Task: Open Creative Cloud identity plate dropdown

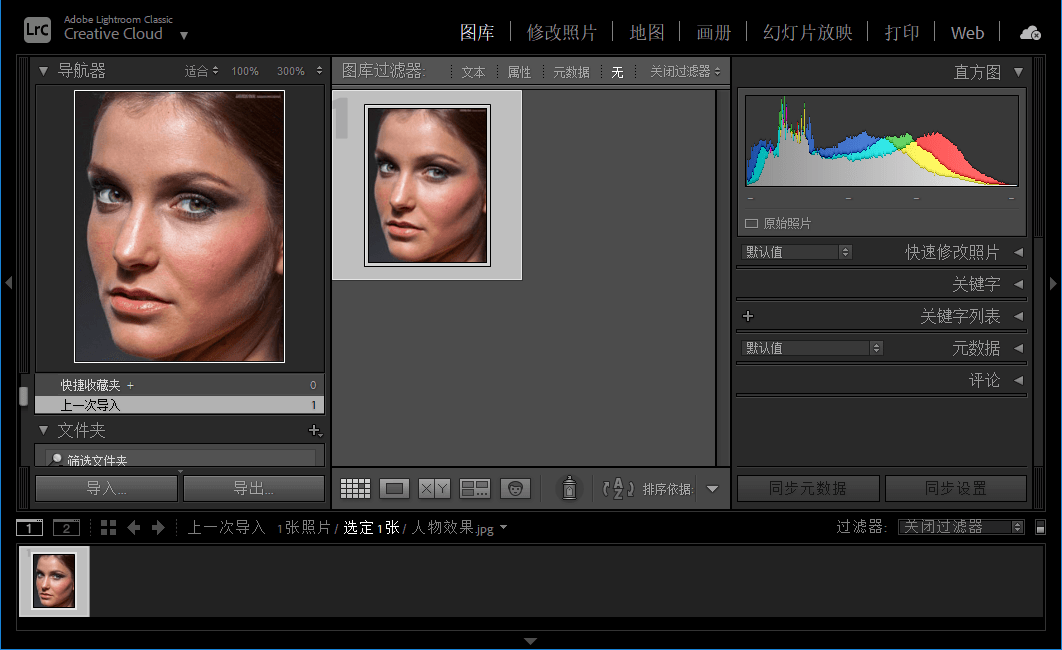Action: tap(184, 35)
